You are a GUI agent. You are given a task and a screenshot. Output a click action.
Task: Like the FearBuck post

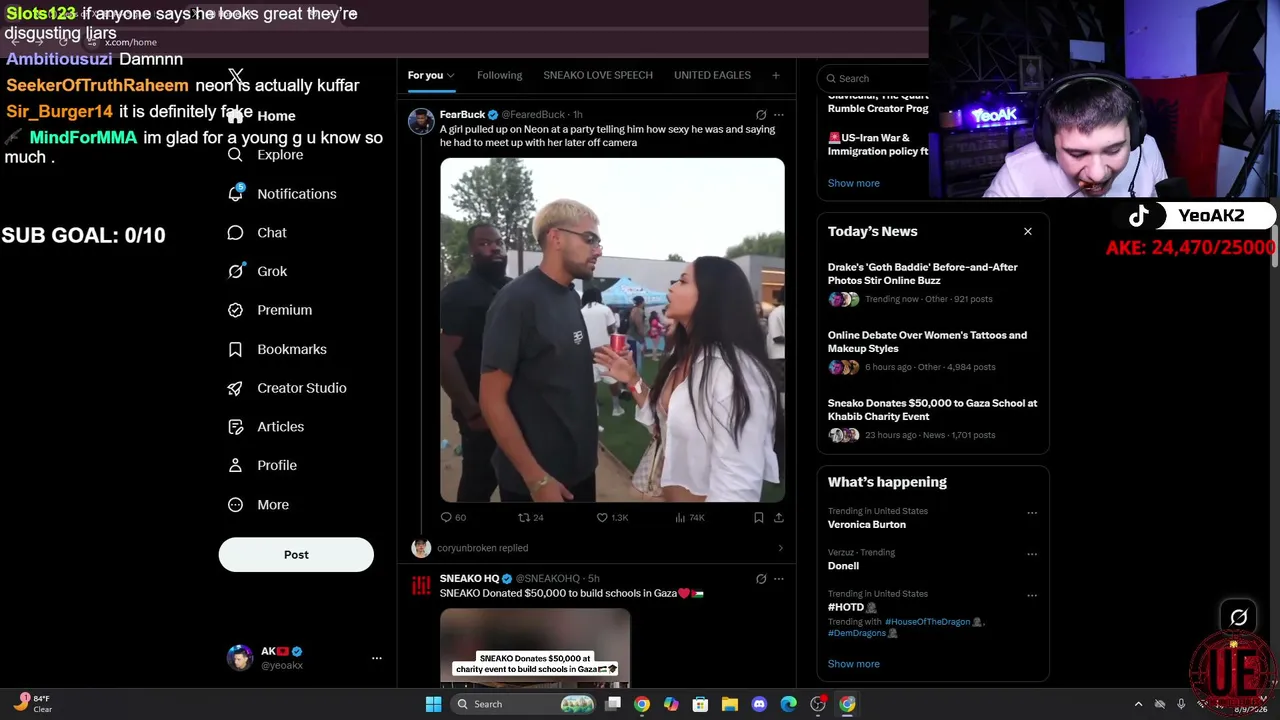click(602, 517)
